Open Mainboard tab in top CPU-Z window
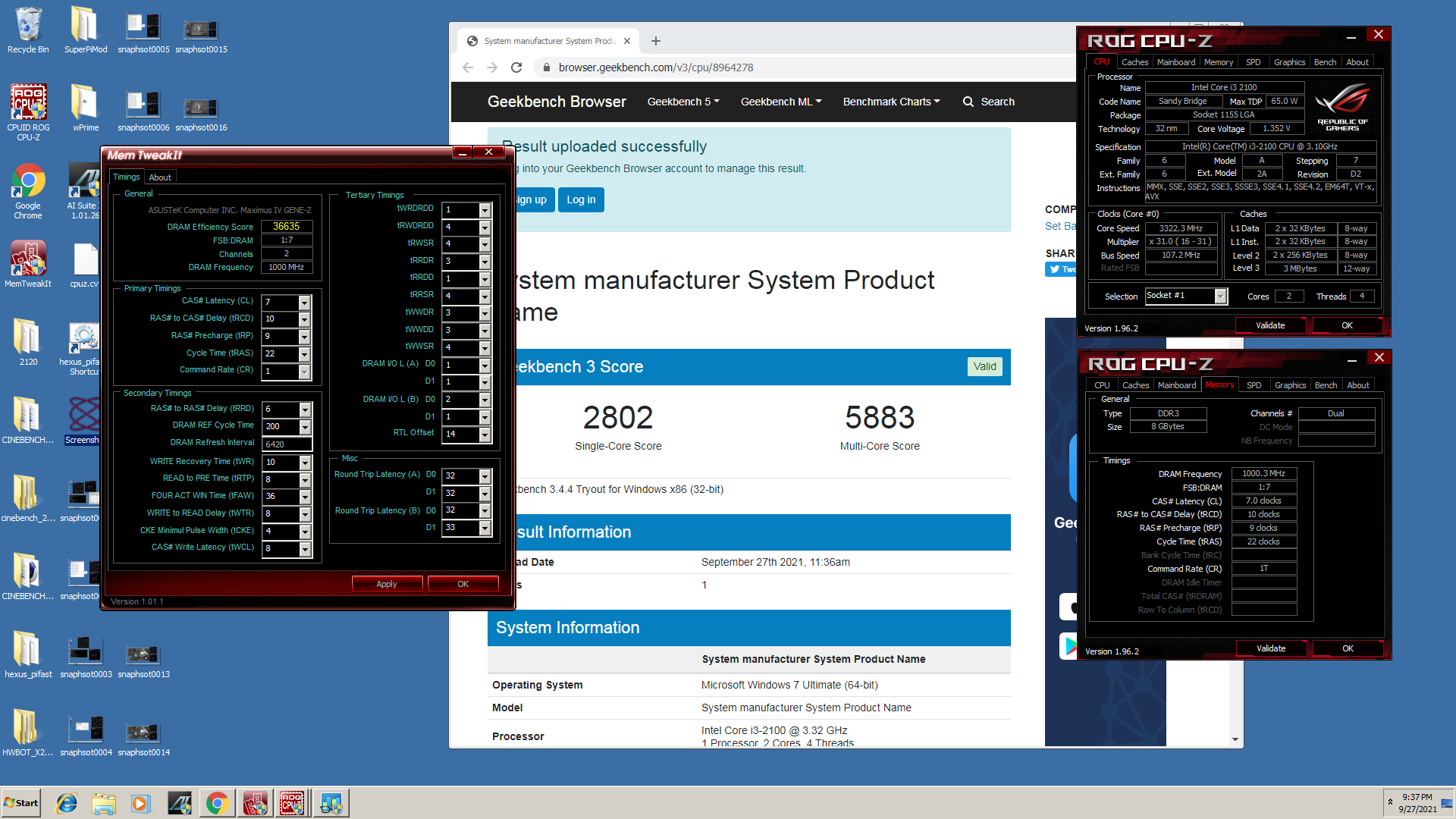 1176,62
